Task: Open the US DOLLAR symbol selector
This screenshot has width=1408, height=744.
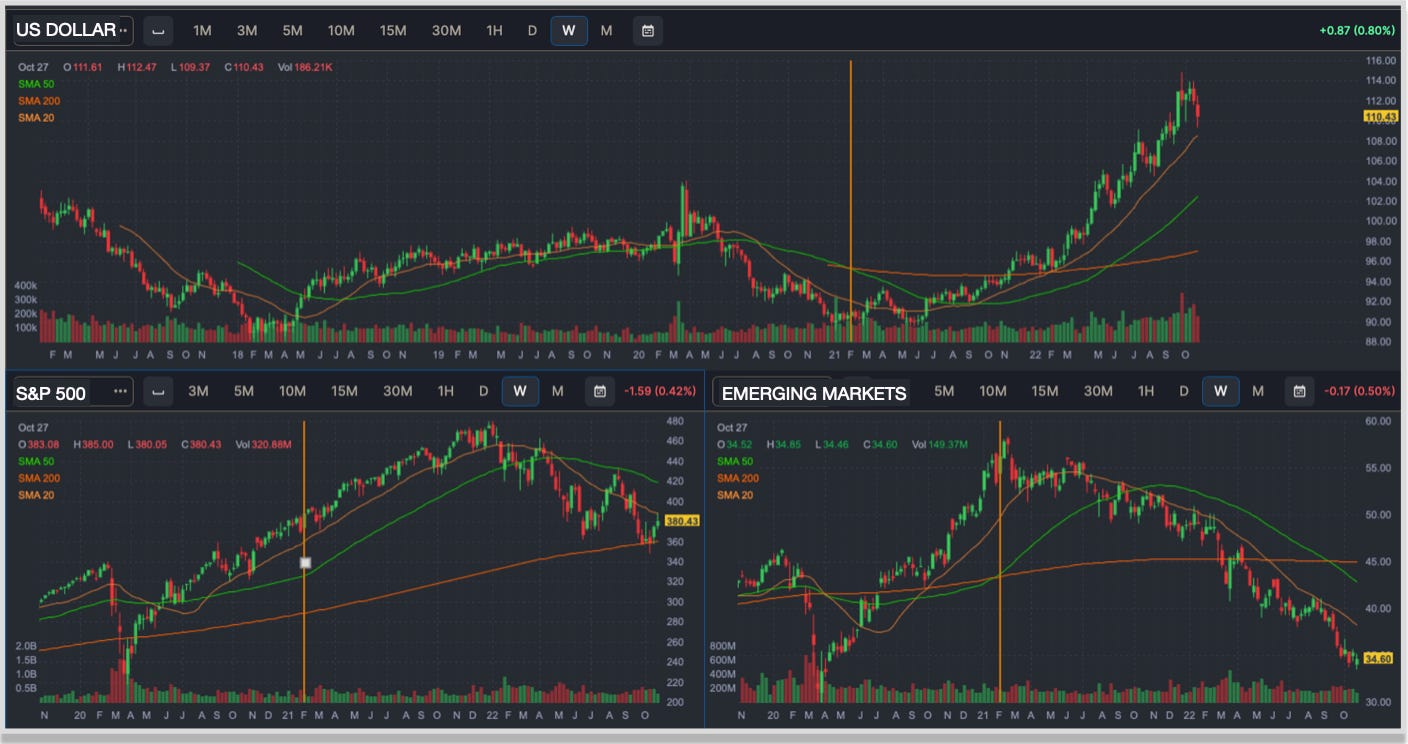Action: click(72, 31)
